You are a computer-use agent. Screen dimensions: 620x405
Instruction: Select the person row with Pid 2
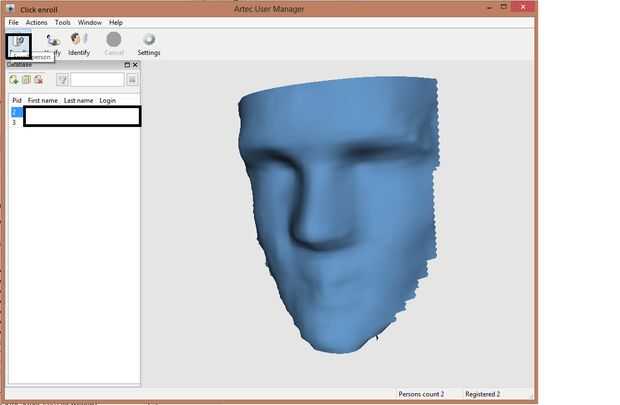(75, 112)
